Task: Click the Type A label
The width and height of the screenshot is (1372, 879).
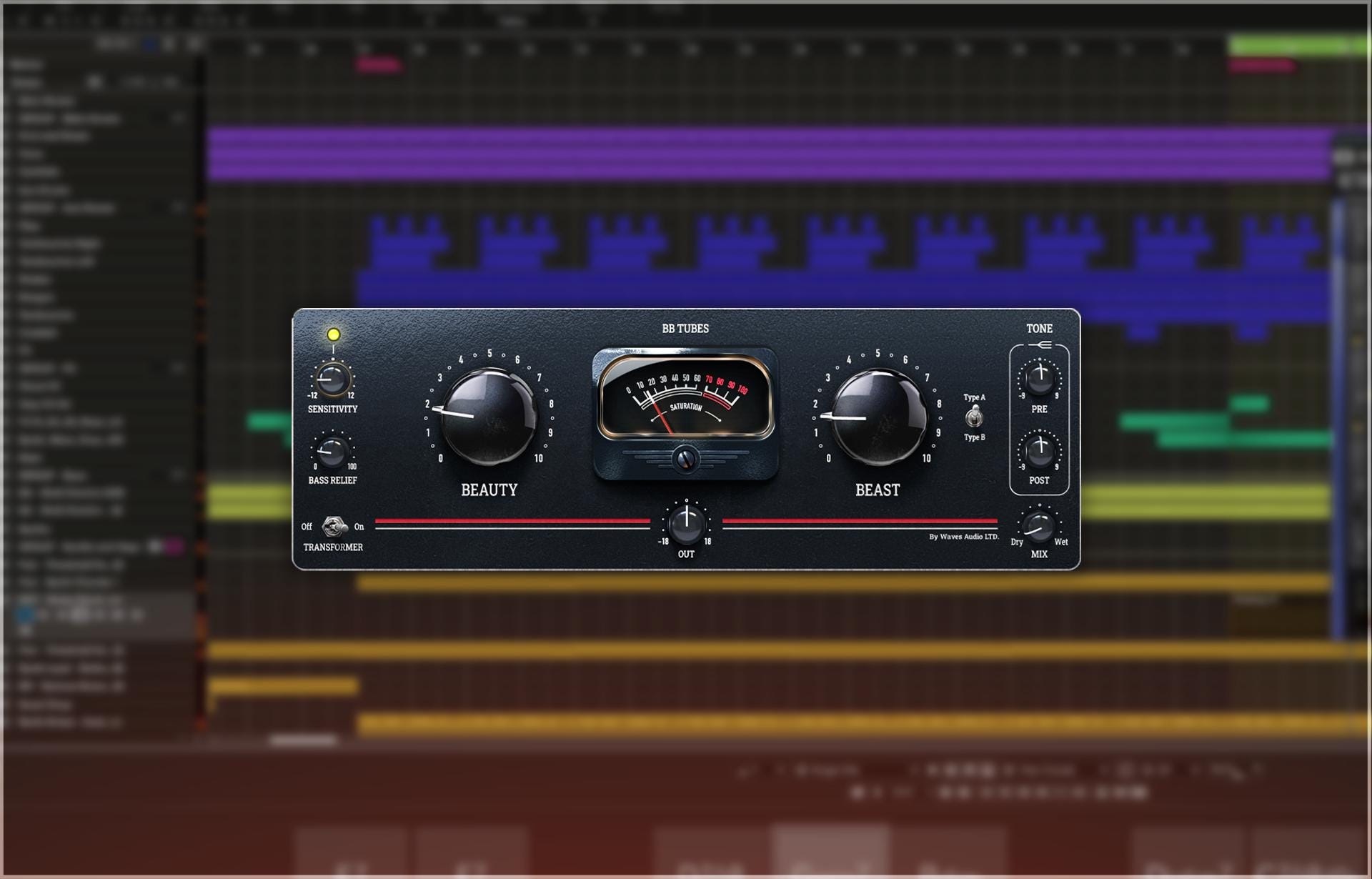Action: click(x=974, y=397)
